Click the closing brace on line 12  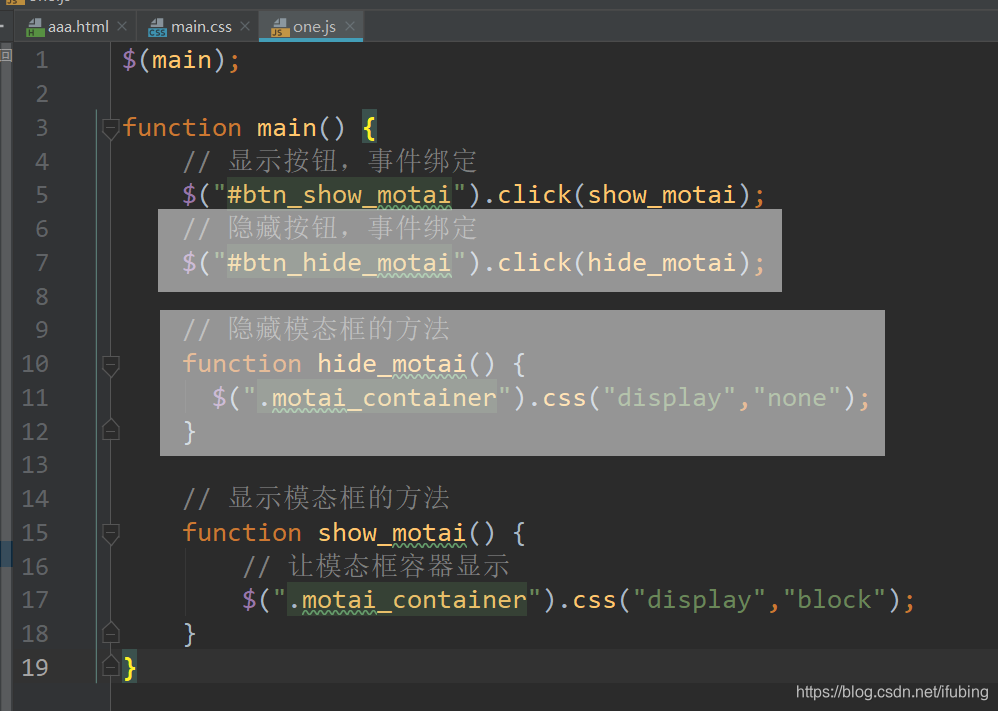coord(189,432)
